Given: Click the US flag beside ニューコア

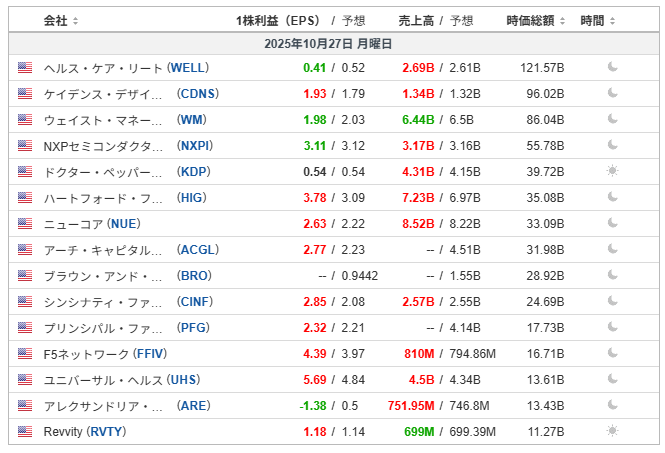Looking at the screenshot, I should point(25,223).
